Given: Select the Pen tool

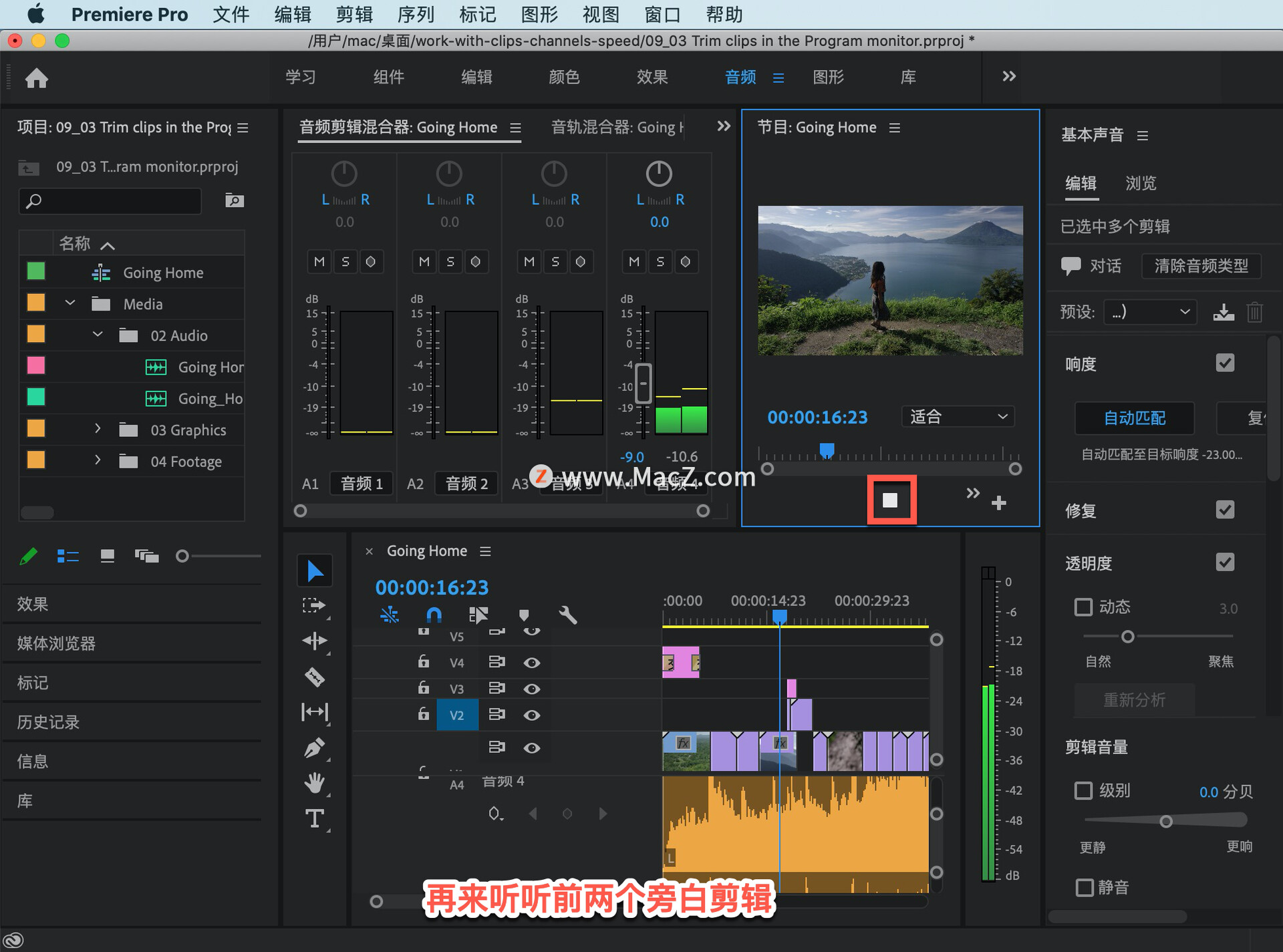Looking at the screenshot, I should coord(314,748).
